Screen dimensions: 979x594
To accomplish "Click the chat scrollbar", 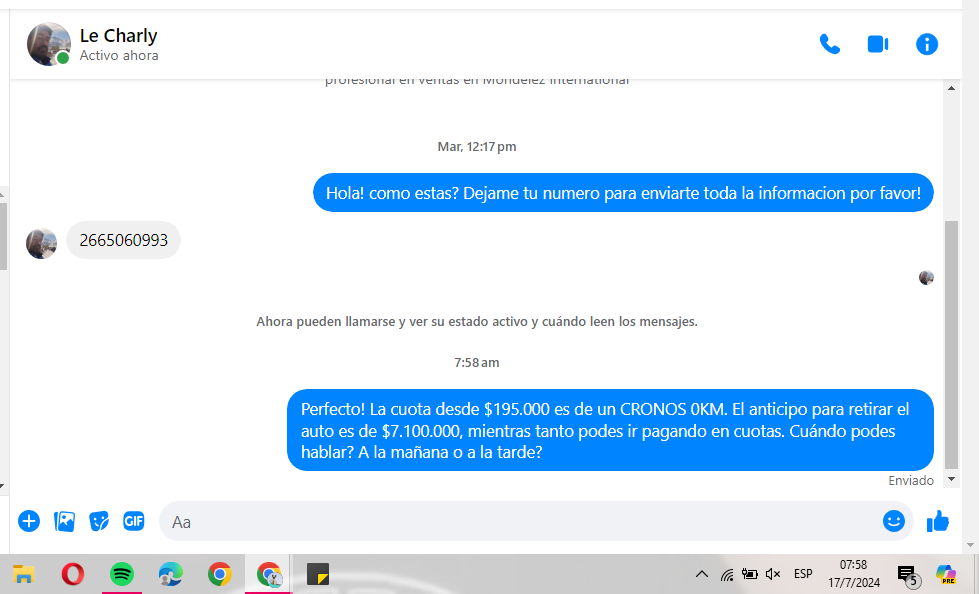I will [951, 340].
